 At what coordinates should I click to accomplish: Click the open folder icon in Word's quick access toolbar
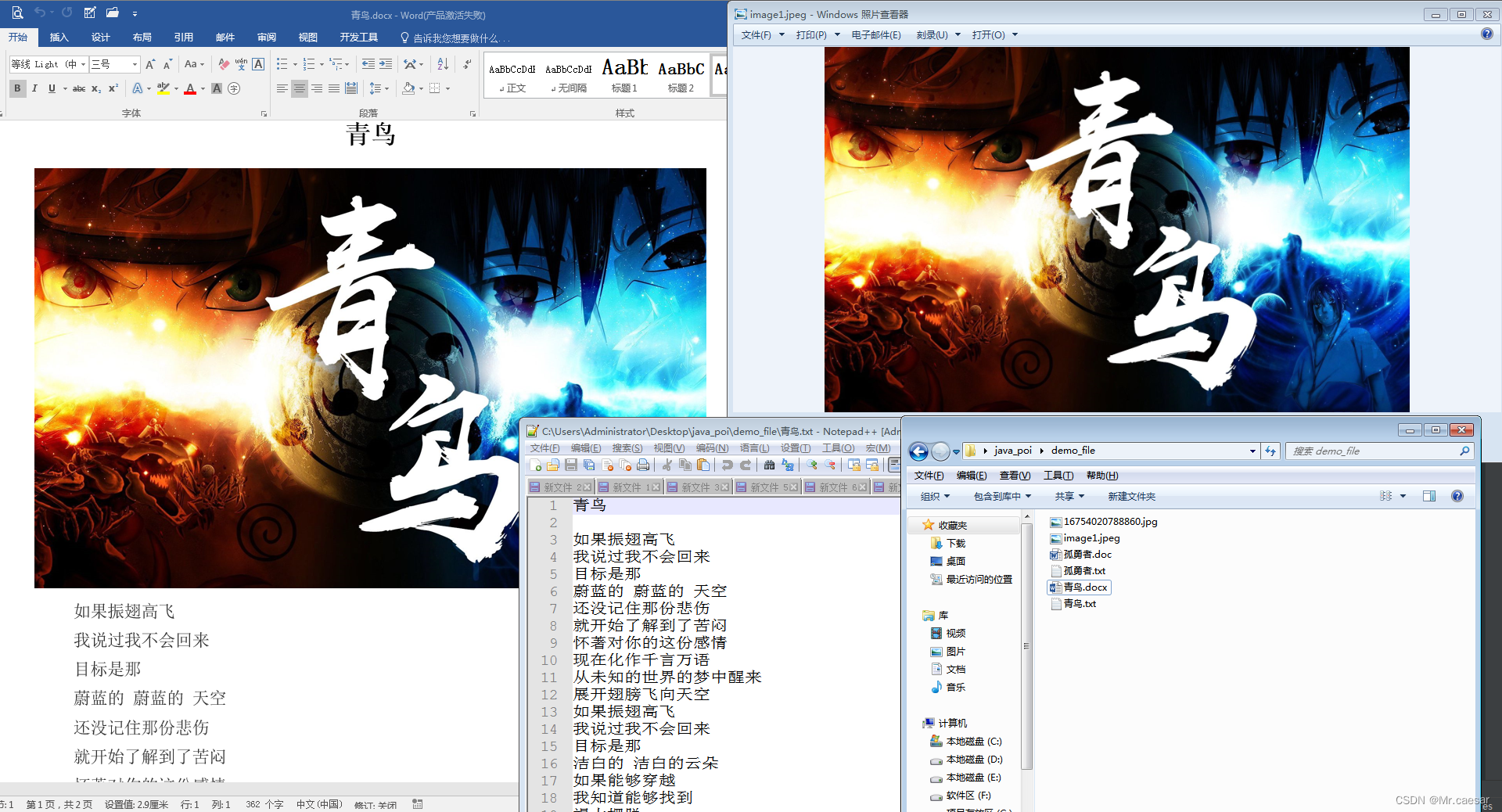[x=113, y=13]
